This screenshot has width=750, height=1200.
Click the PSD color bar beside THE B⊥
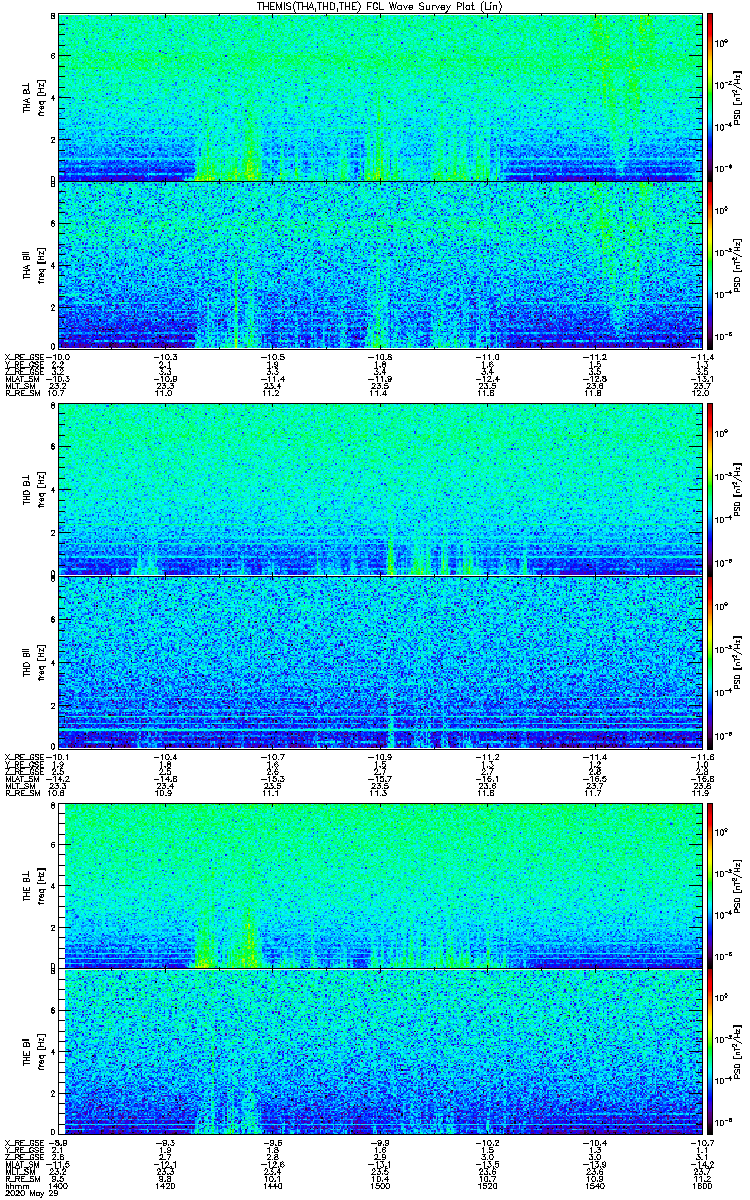[x=711, y=887]
